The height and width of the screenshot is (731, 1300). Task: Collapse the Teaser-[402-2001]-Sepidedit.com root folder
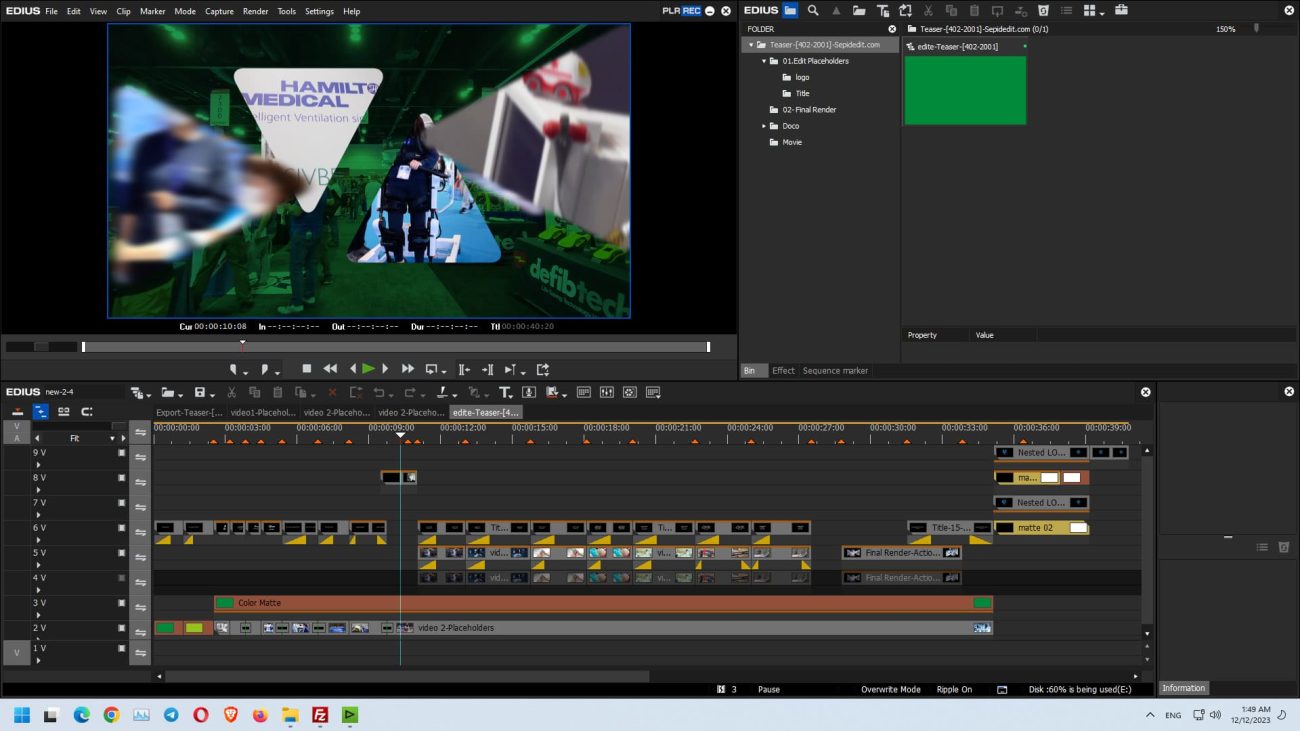pyautogui.click(x=751, y=45)
